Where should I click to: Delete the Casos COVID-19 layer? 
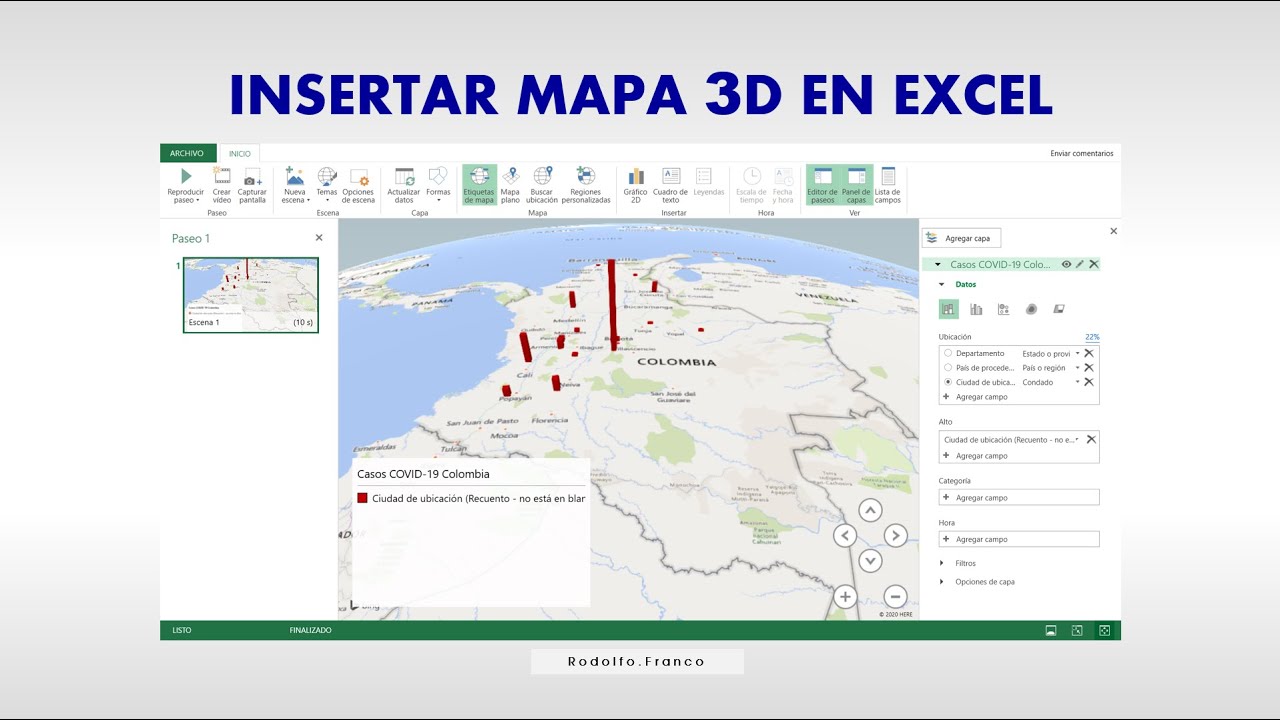tap(1094, 264)
